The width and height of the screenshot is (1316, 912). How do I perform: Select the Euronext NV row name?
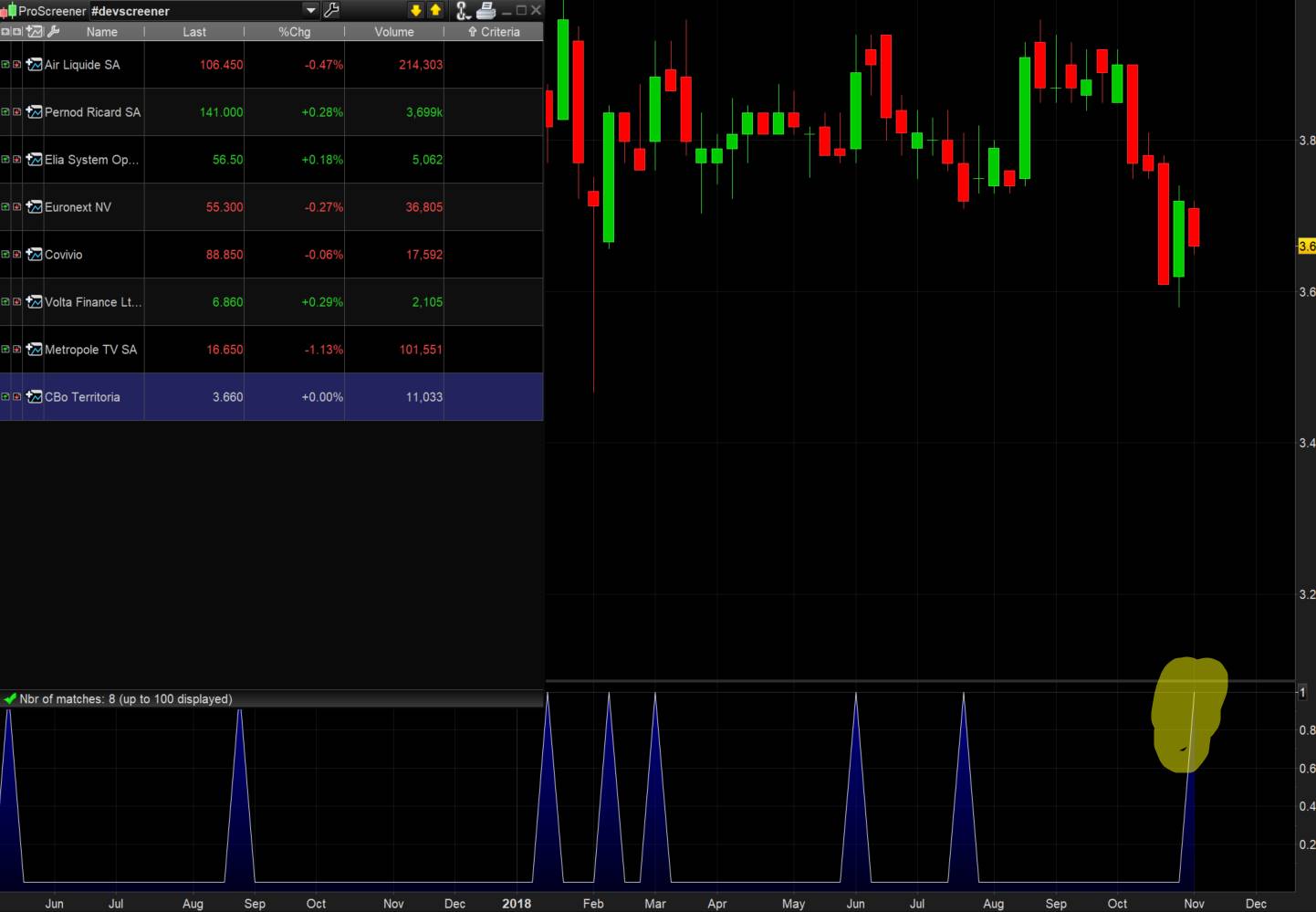[x=78, y=207]
